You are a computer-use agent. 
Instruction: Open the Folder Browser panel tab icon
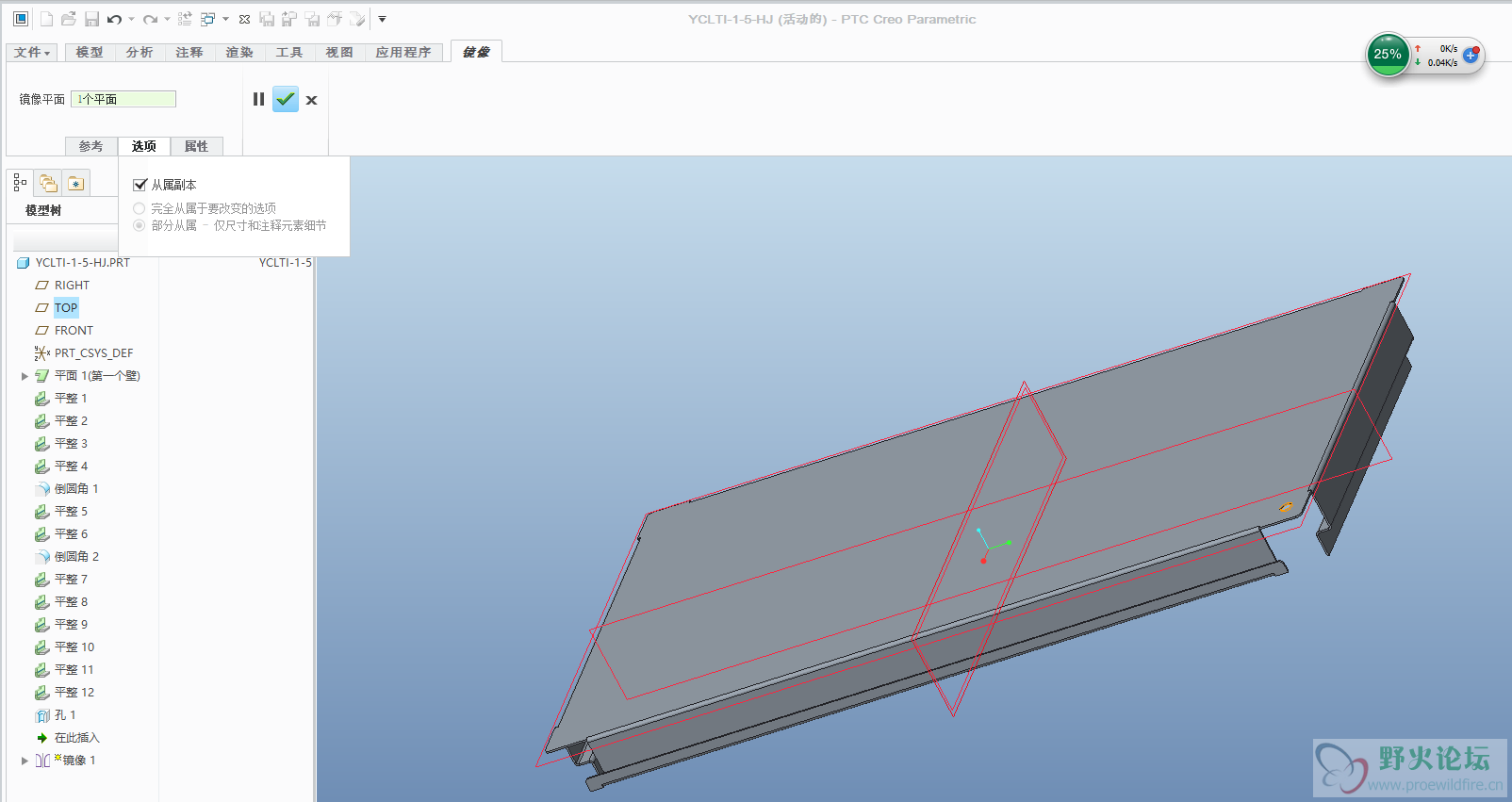pyautogui.click(x=48, y=183)
